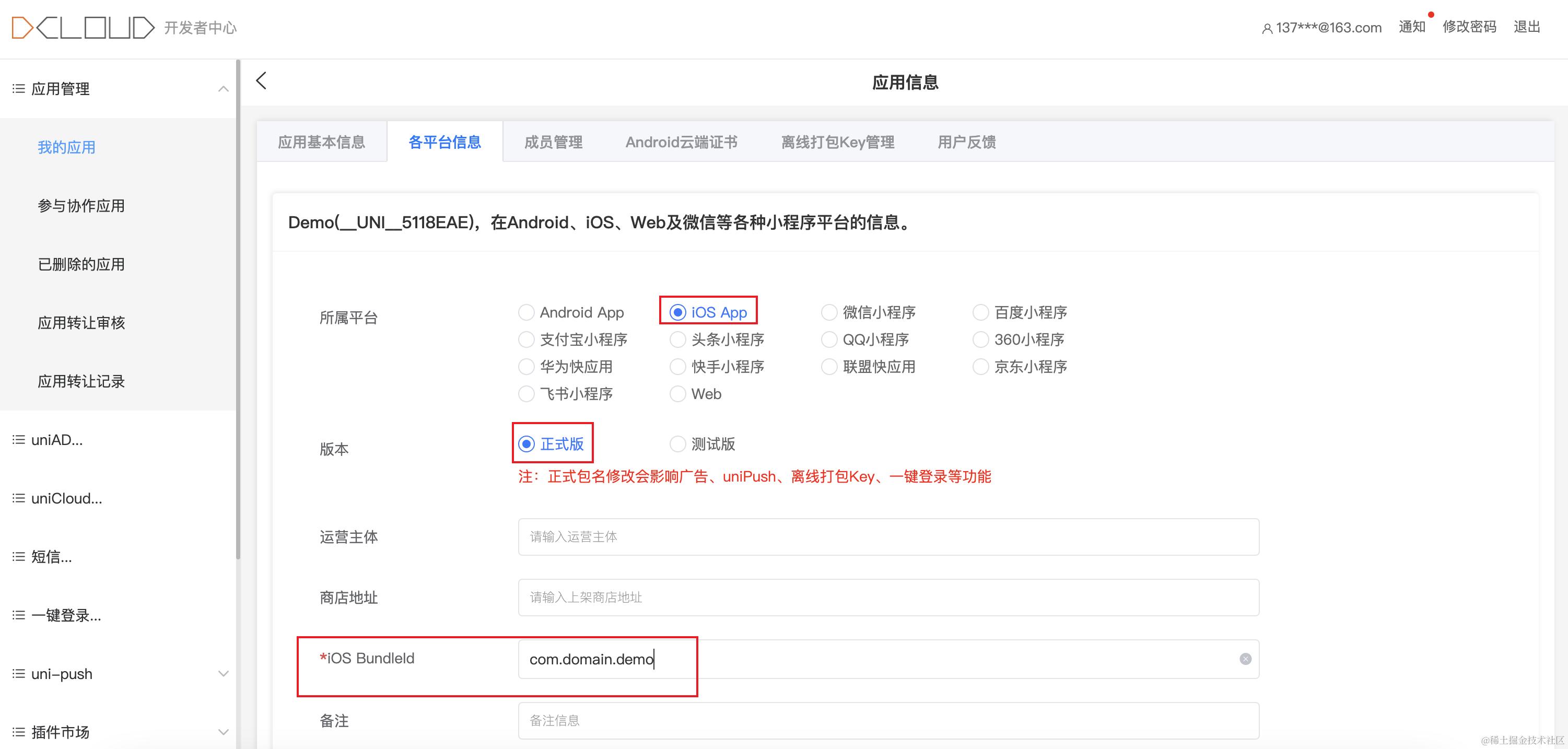Click uniCloud list icon in sidebar
The image size is (1568, 749).
[x=18, y=498]
